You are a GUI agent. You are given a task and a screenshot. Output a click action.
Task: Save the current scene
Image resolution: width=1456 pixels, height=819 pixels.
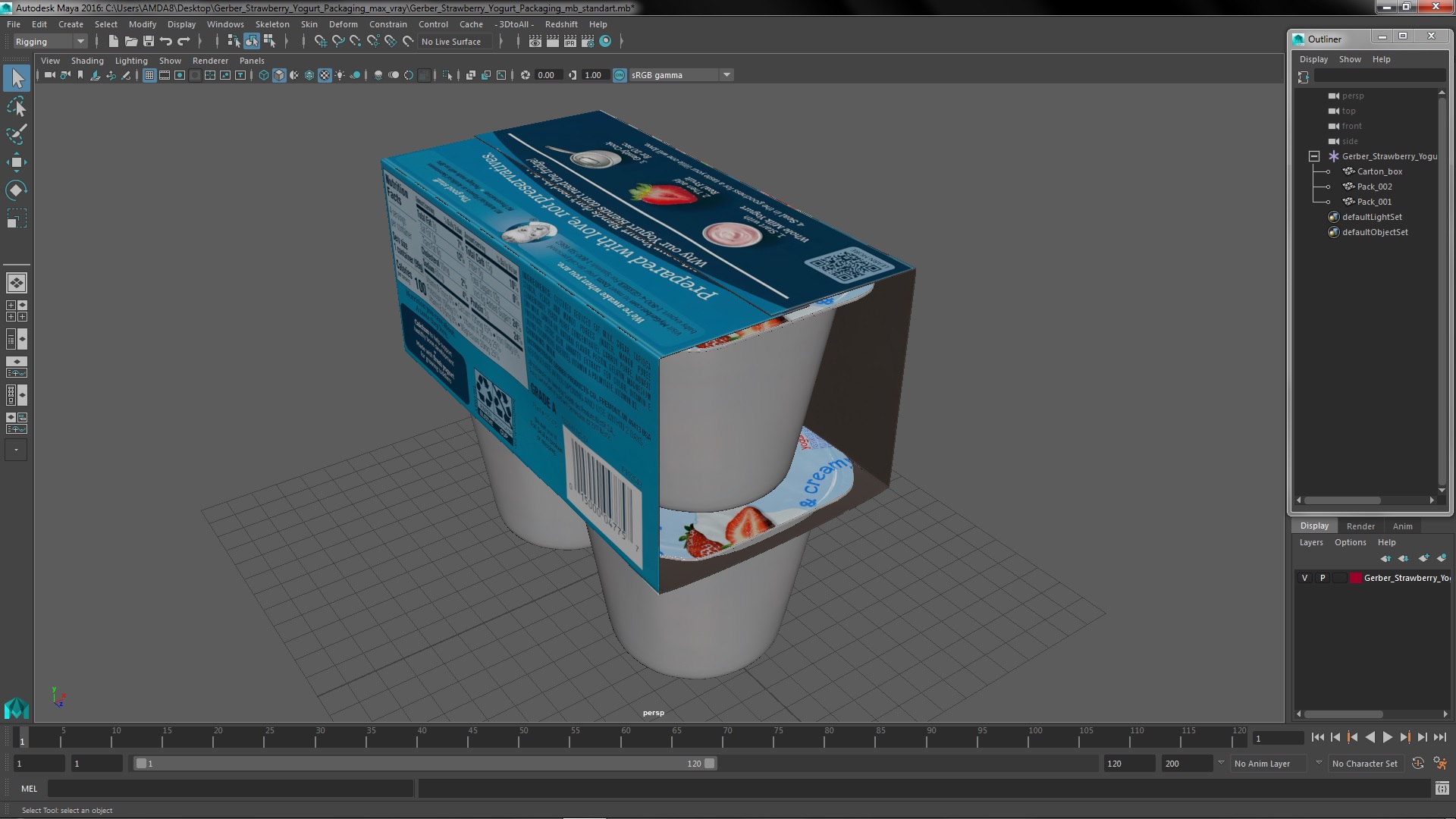[149, 42]
